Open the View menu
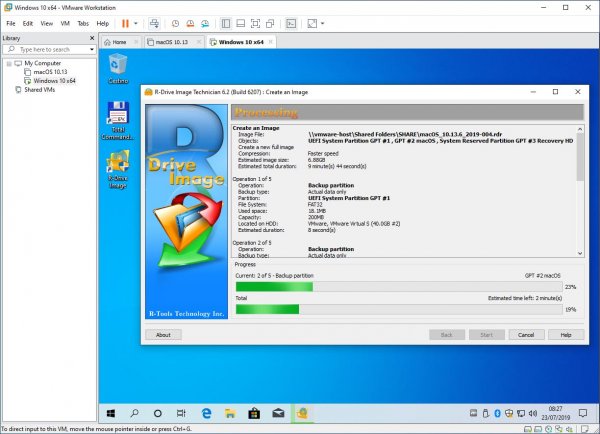Viewport: 600px width, 434px height. [x=47, y=24]
